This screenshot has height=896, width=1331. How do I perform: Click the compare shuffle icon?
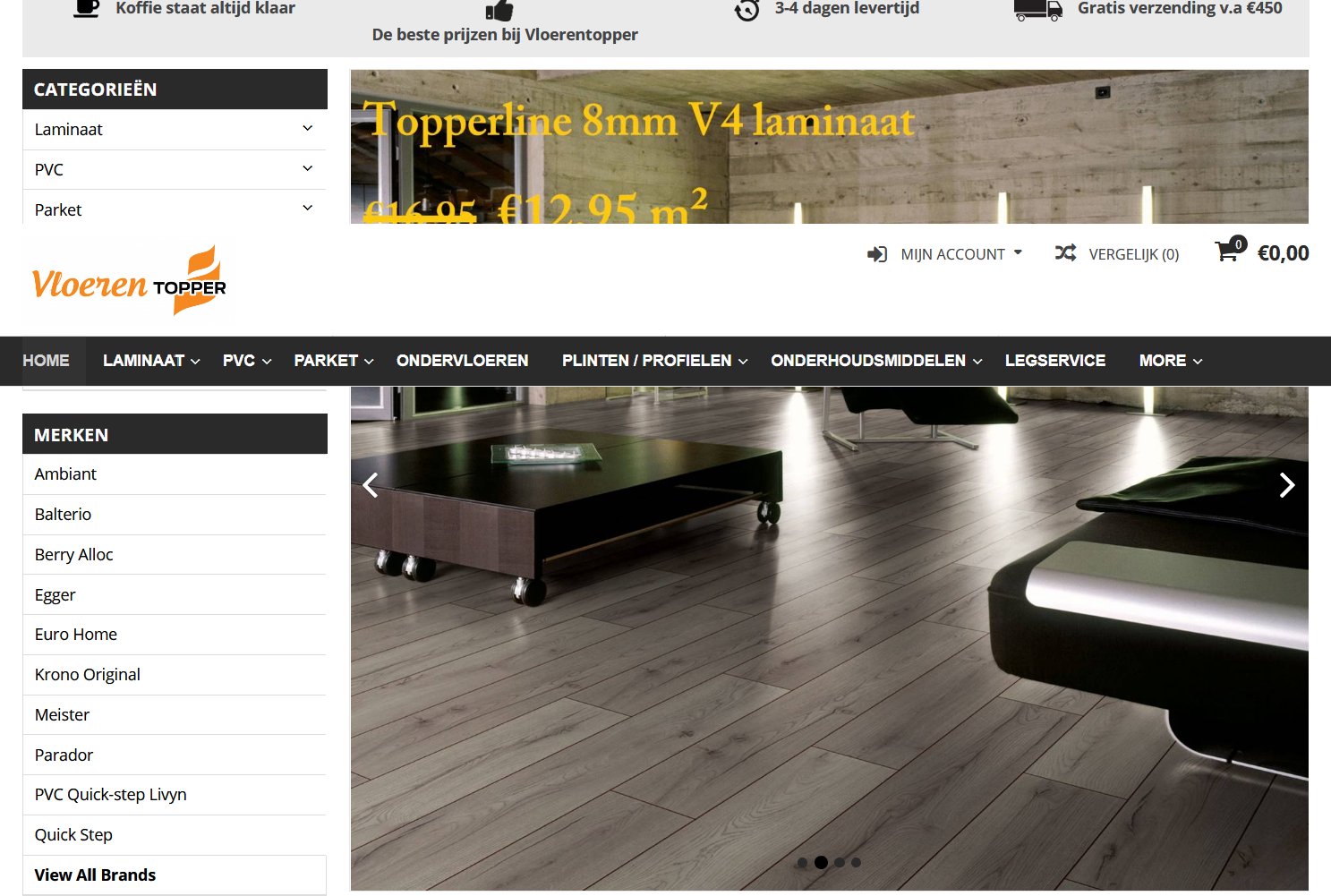click(1065, 253)
